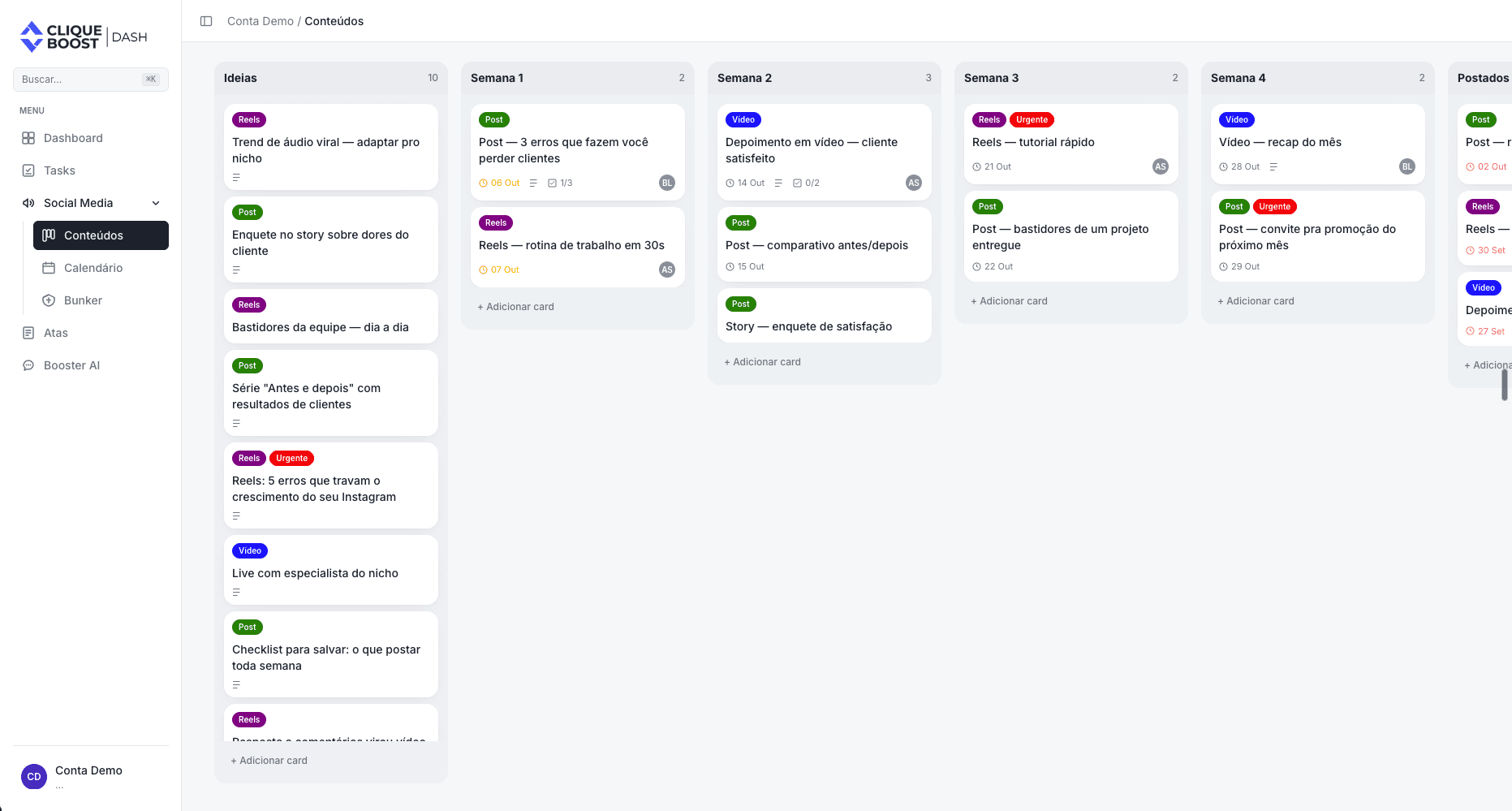This screenshot has width=1512, height=811.
Task: Click the Semana 3 column title
Action: coord(991,78)
